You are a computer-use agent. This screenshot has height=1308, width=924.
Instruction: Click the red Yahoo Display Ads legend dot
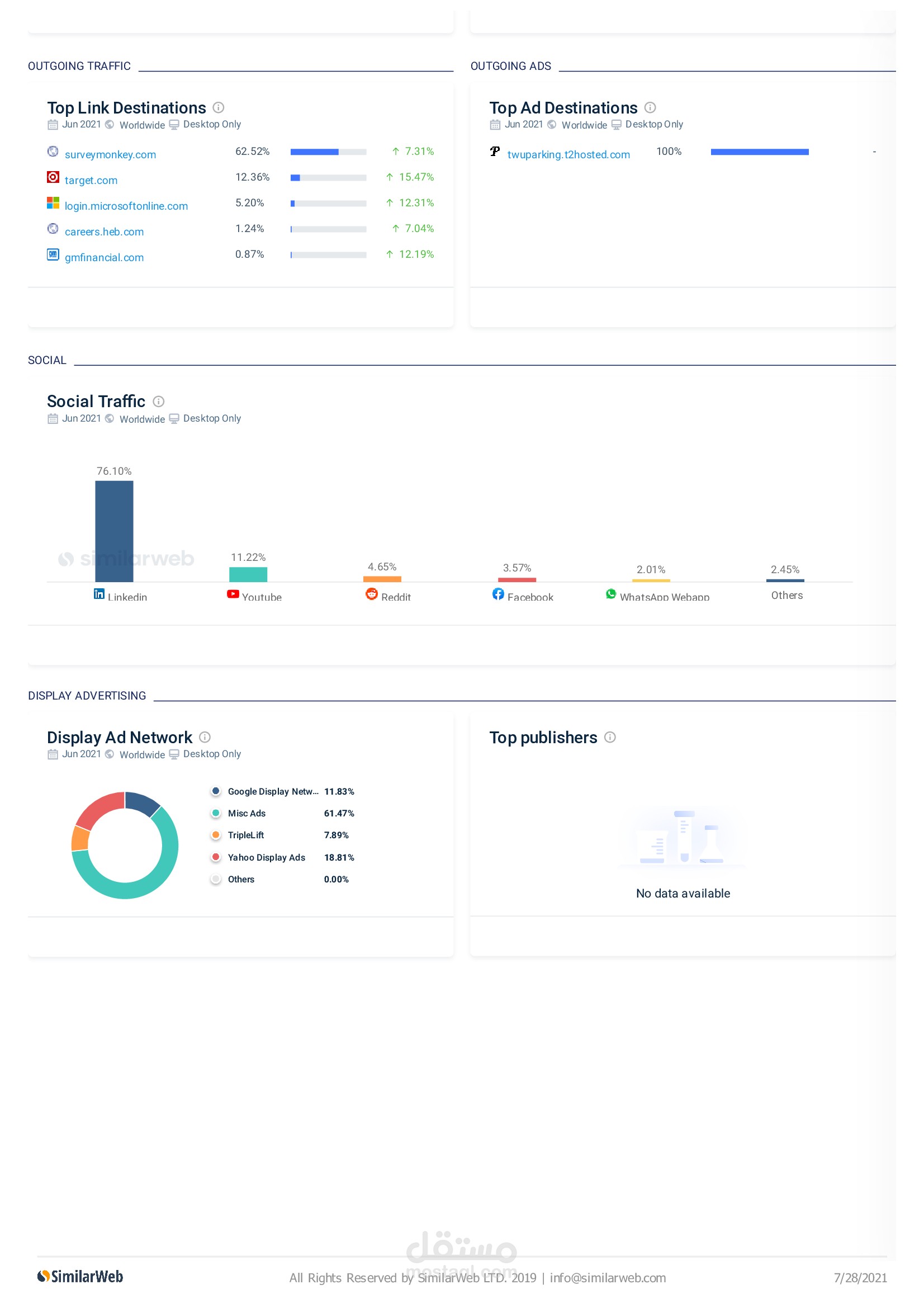click(216, 857)
